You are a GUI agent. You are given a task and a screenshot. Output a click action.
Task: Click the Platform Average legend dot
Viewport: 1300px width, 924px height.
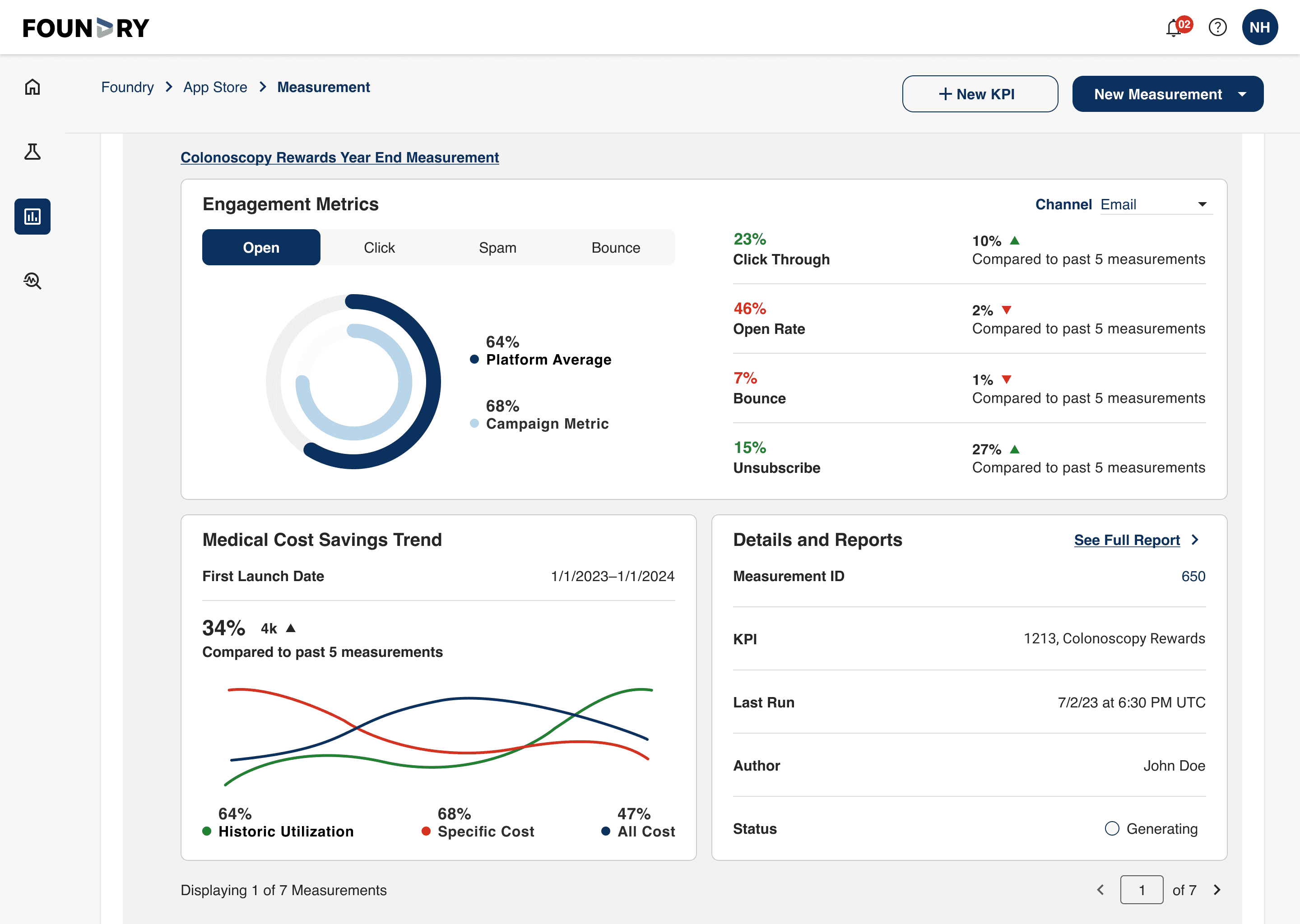pos(474,360)
